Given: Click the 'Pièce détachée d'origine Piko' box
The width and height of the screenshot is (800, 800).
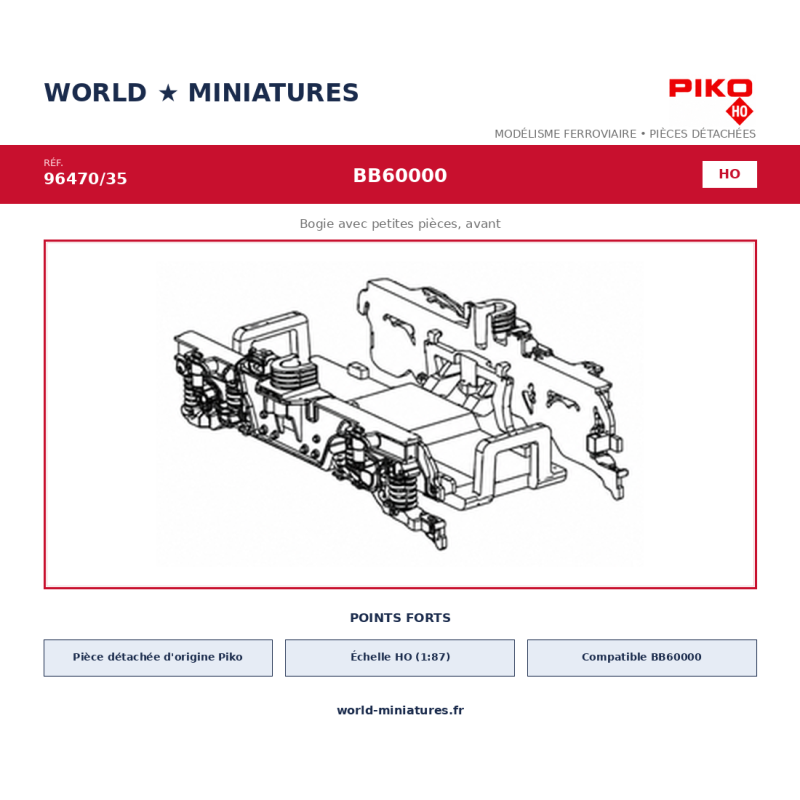Looking at the screenshot, I should tap(158, 658).
